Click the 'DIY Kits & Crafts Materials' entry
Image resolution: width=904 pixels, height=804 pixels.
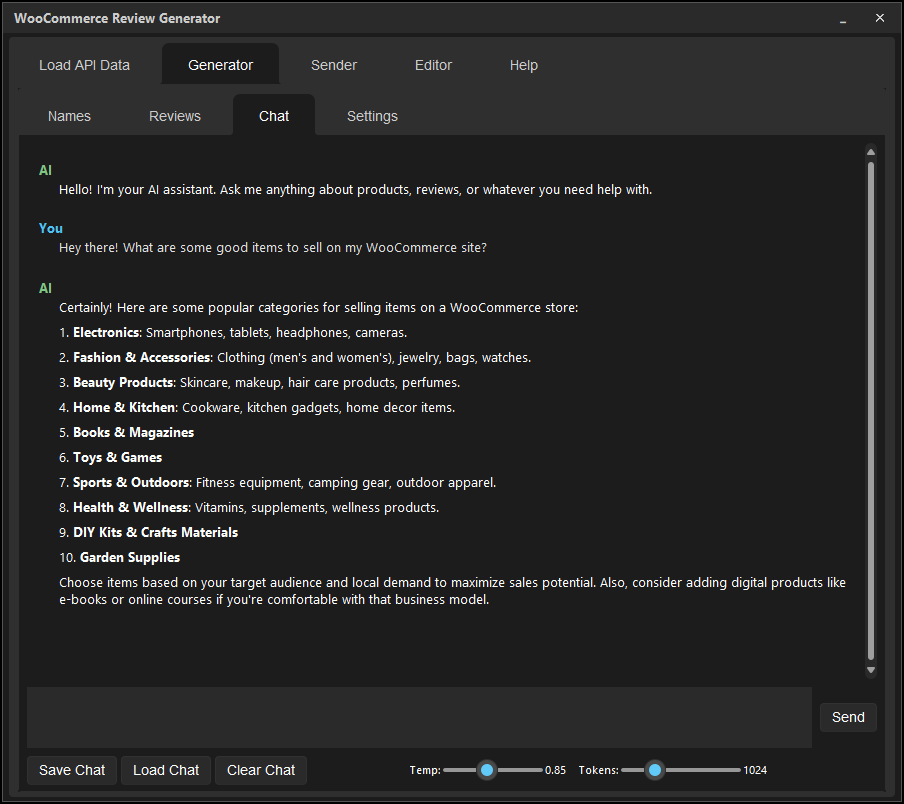click(148, 533)
